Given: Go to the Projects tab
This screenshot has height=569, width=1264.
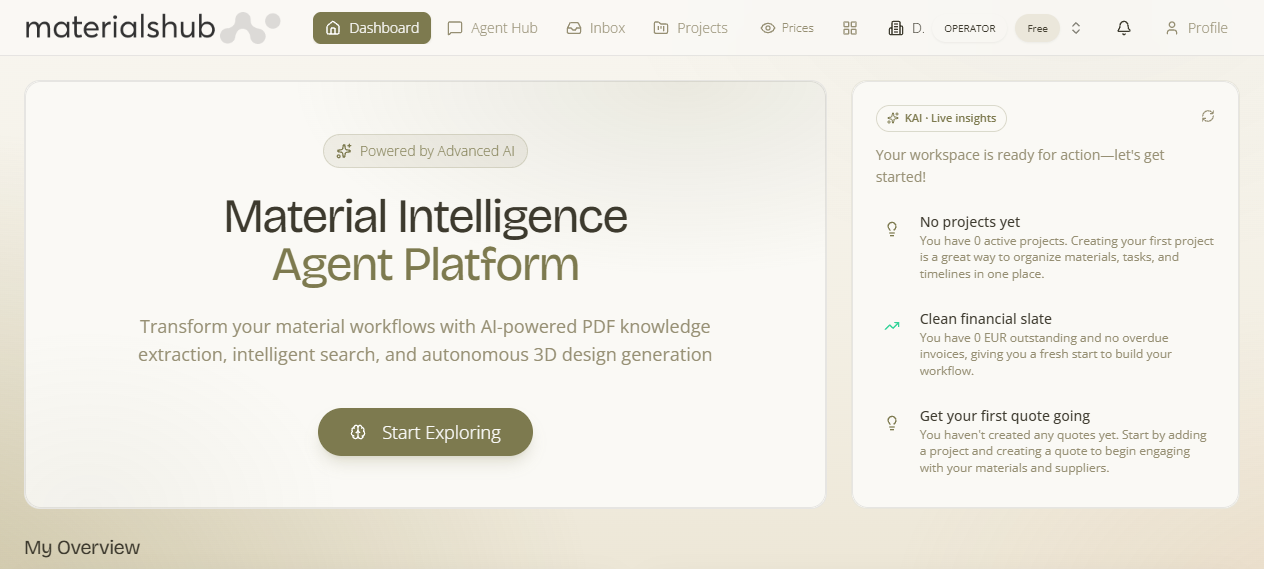Looking at the screenshot, I should [x=690, y=28].
